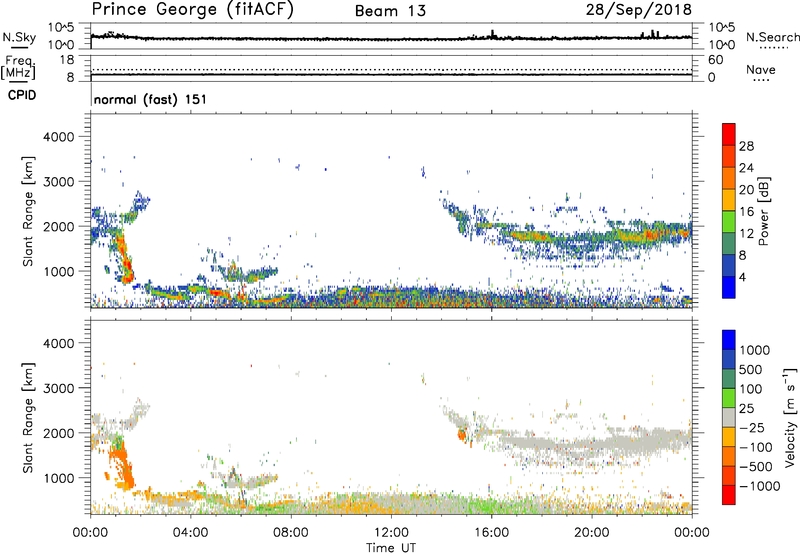This screenshot has width=800, height=554.
Task: Click the 4 label on power colorbar
Action: (743, 277)
